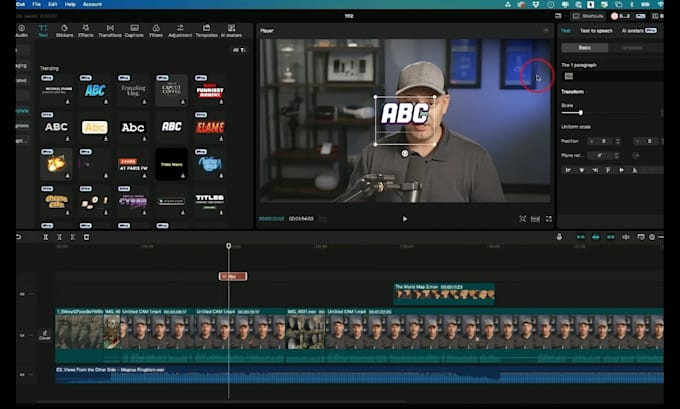Viewport: 680px width, 409px height.
Task: Select the blue ABC text template
Action: [x=95, y=90]
